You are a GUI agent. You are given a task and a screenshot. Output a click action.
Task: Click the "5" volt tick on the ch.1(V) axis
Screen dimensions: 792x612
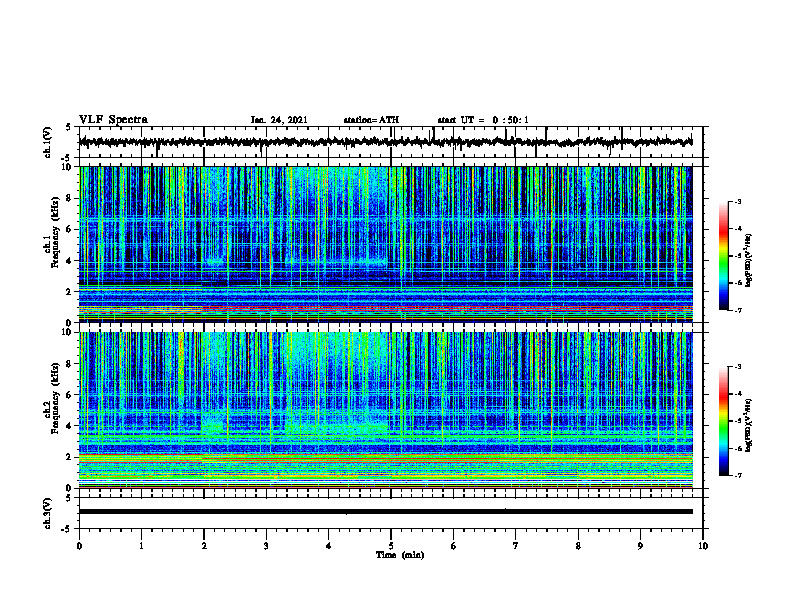click(x=69, y=128)
